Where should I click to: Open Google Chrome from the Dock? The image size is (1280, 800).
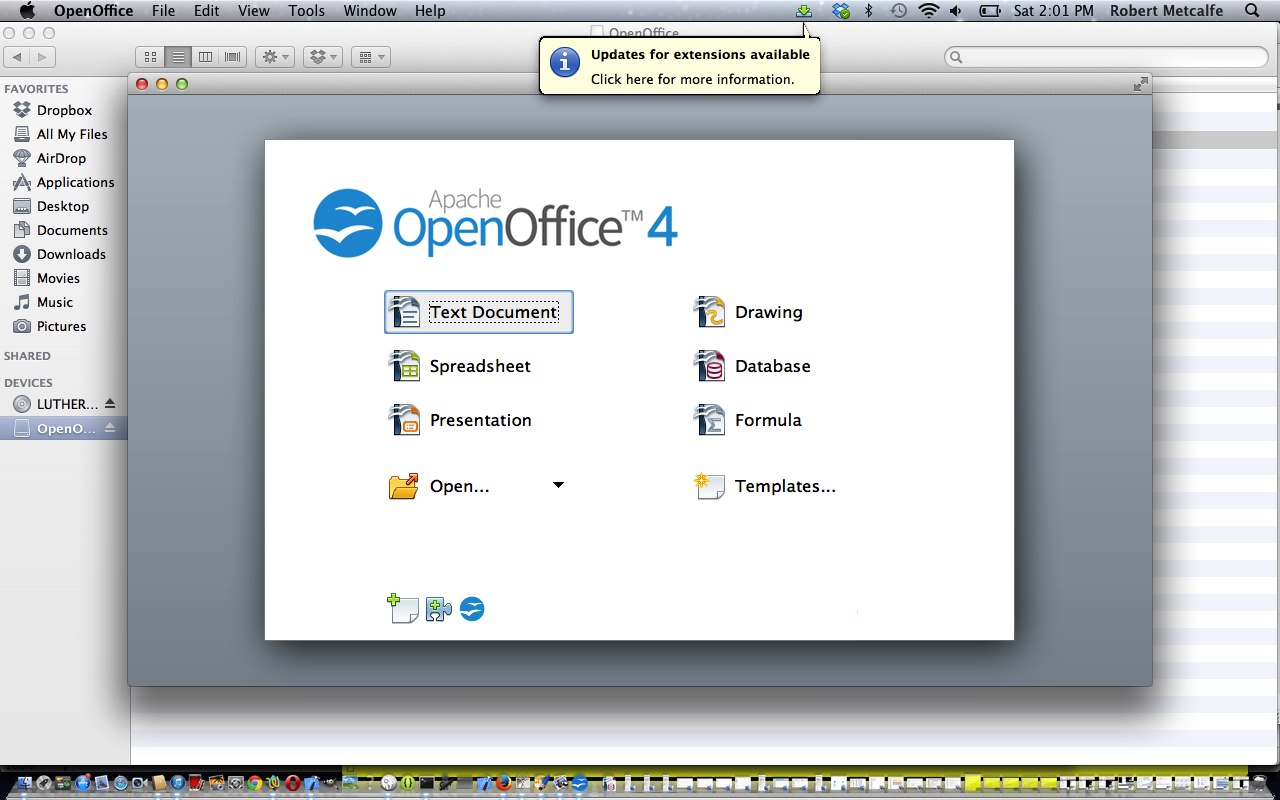tap(255, 783)
